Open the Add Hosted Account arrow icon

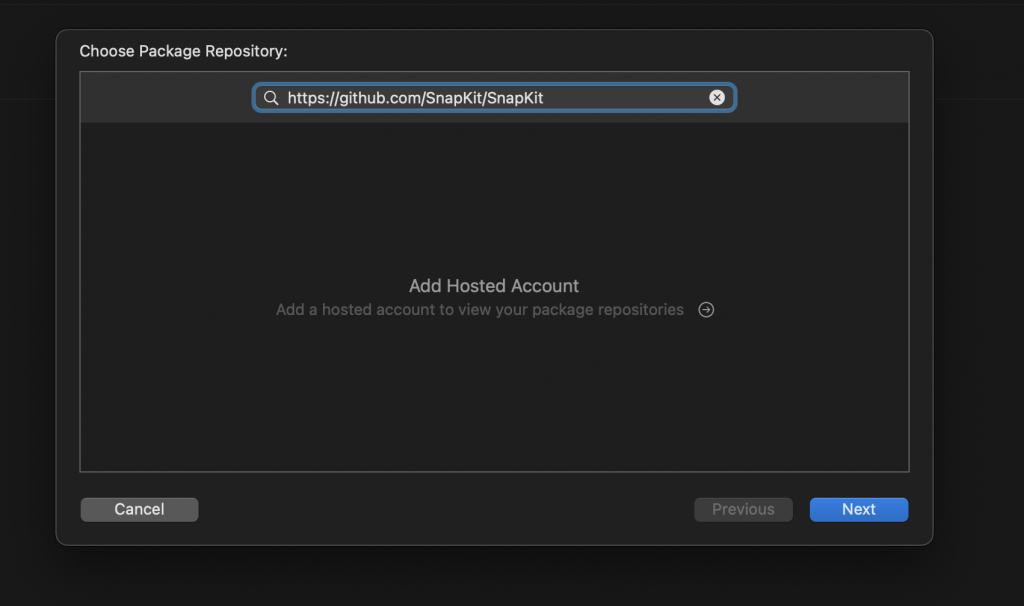pyautogui.click(x=706, y=310)
